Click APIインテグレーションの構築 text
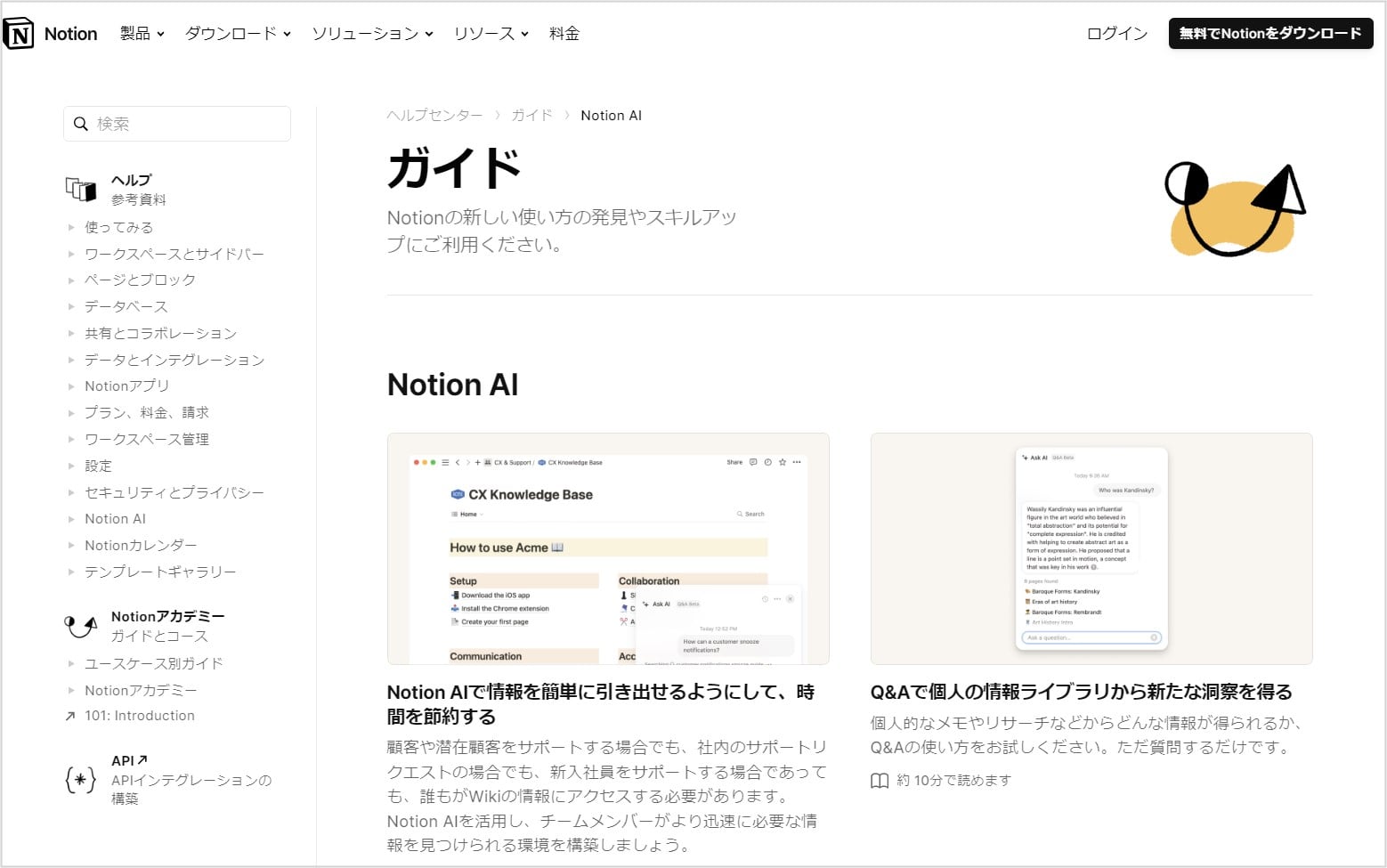1387x868 pixels. 191,790
